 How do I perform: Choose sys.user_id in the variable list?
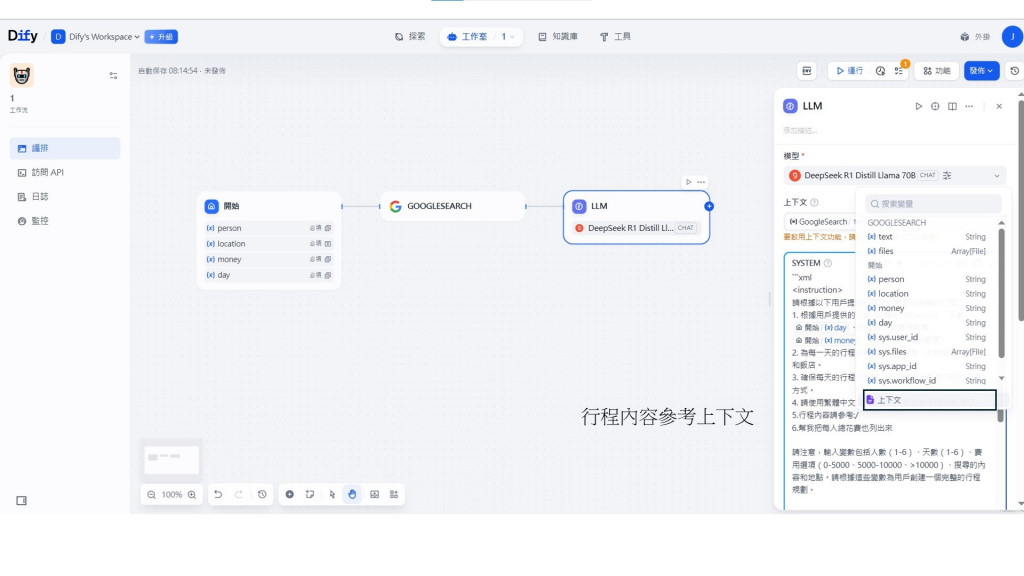(x=927, y=337)
